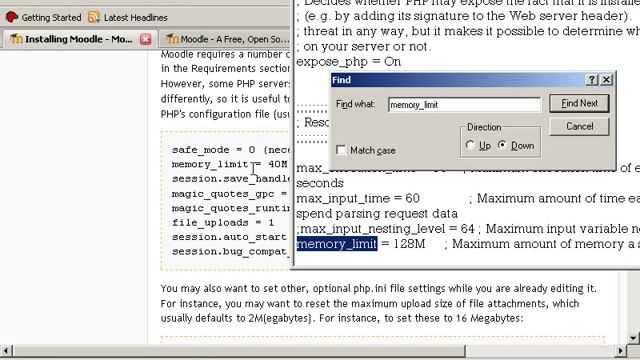The height and width of the screenshot is (360, 640).
Task: Open the Latest Headlines feed bookmark
Action: pyautogui.click(x=128, y=18)
